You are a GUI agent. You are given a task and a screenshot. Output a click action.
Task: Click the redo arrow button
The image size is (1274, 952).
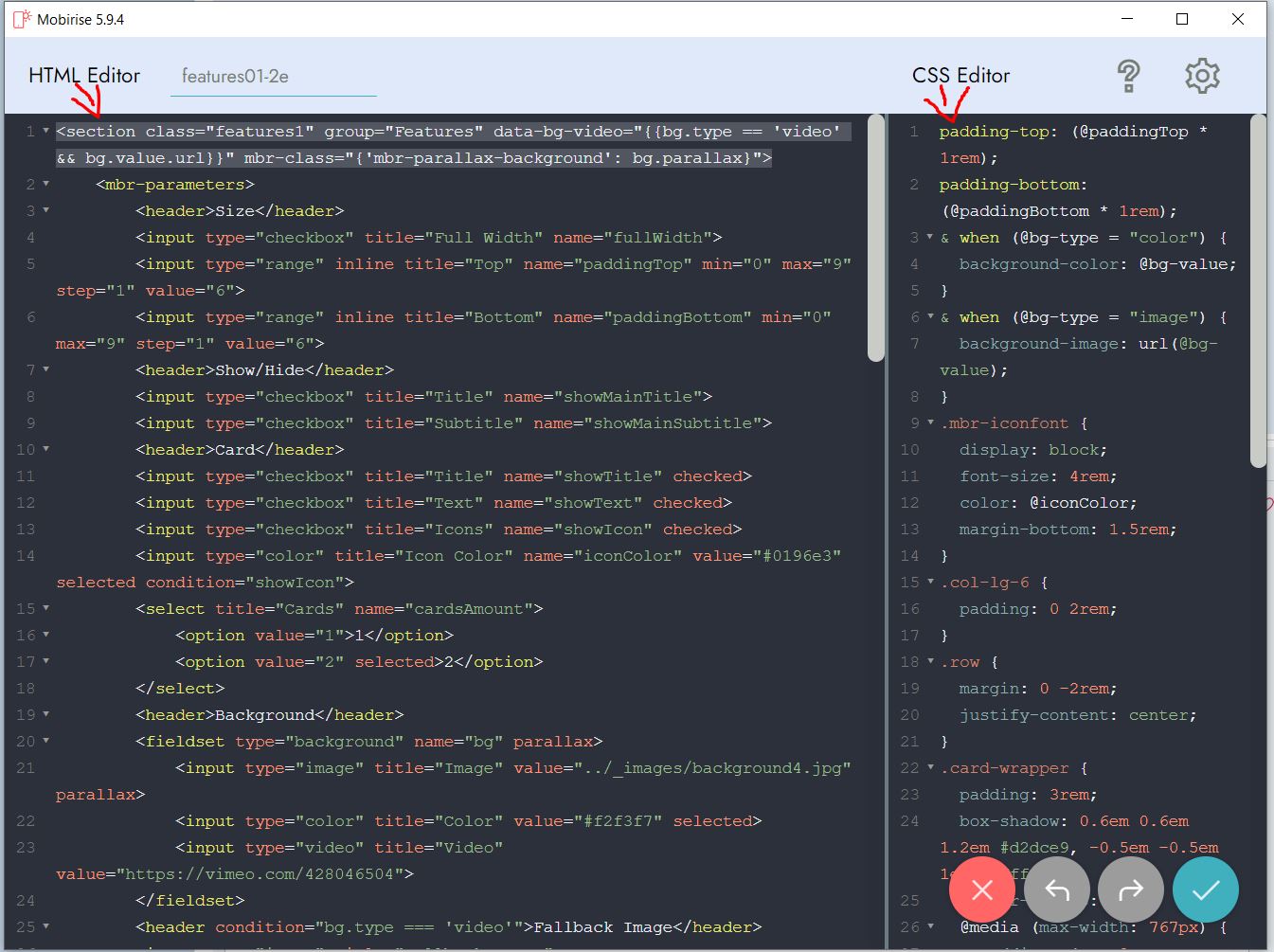coord(1130,889)
